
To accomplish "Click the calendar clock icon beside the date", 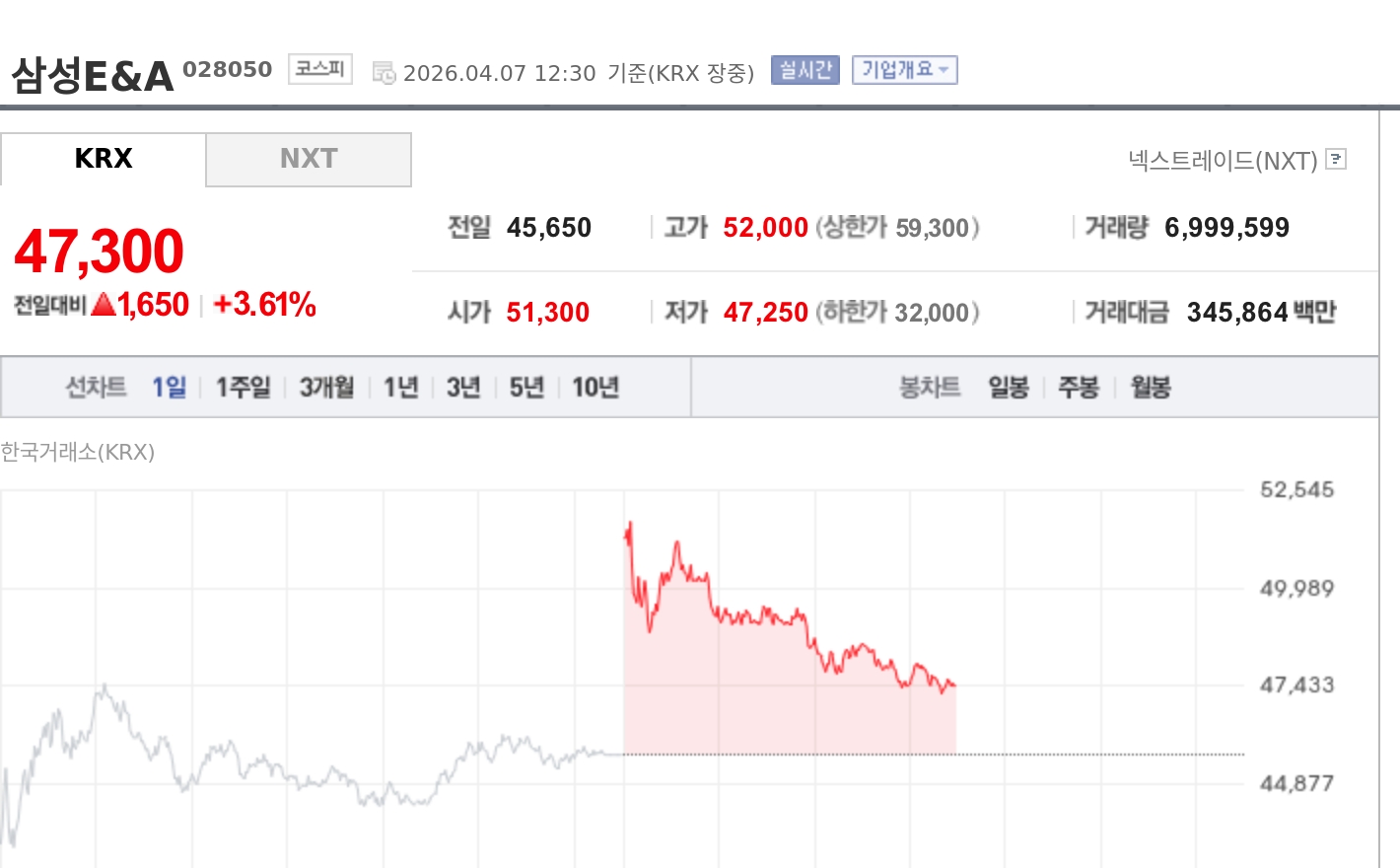I will [x=384, y=73].
